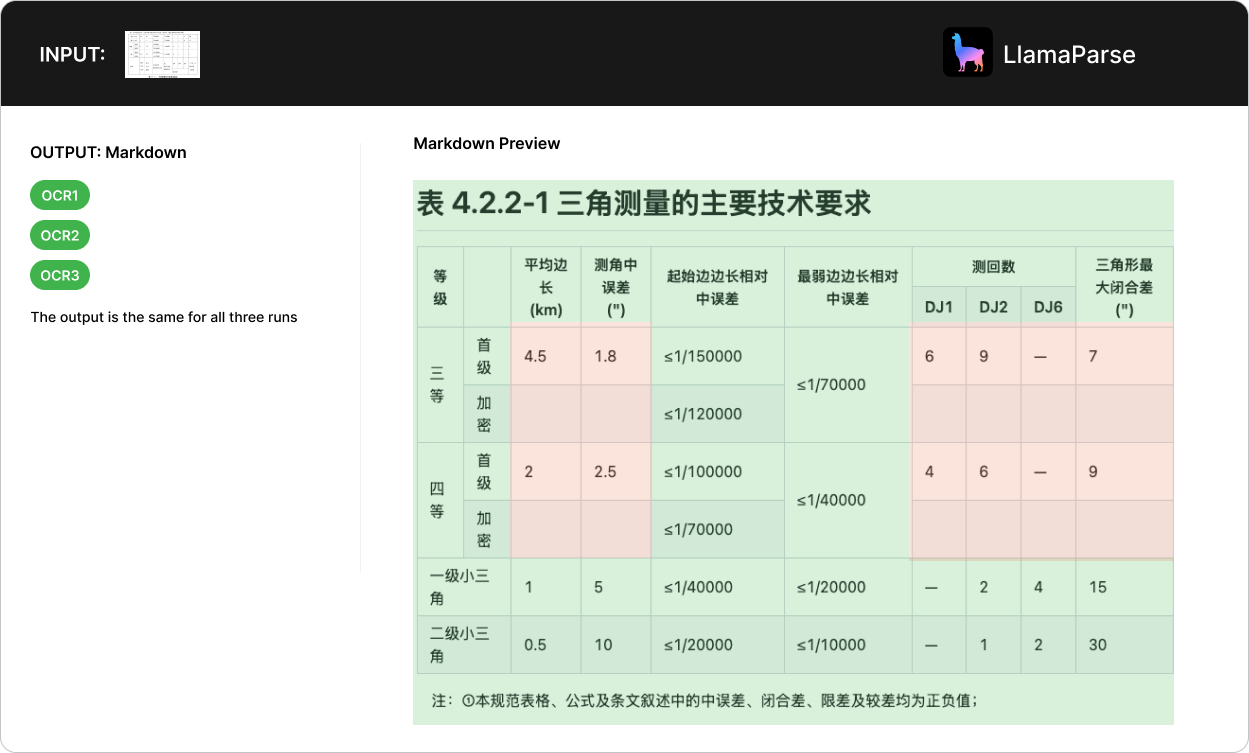
Task: Click the DJ1 sub-column header
Action: 938,307
